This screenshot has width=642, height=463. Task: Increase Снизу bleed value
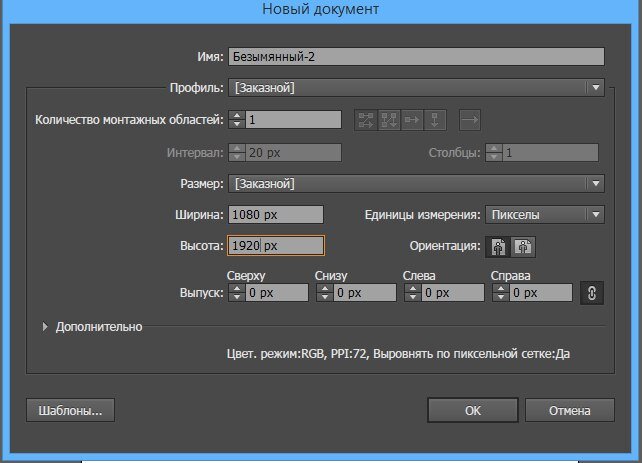325,289
